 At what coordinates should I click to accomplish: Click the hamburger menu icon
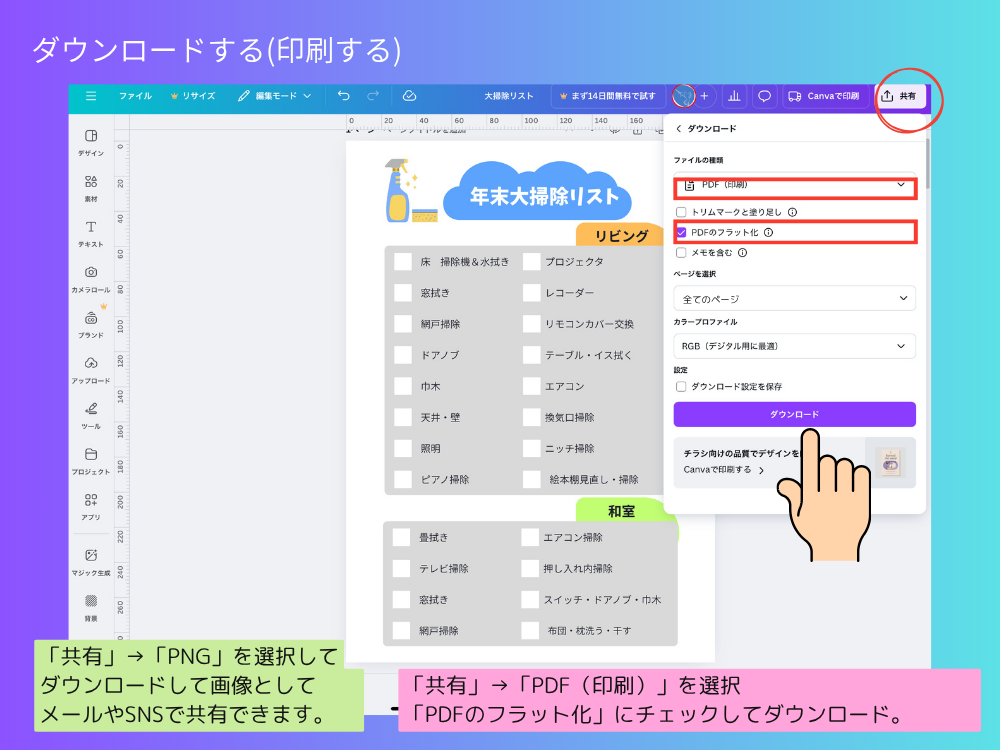[x=91, y=96]
